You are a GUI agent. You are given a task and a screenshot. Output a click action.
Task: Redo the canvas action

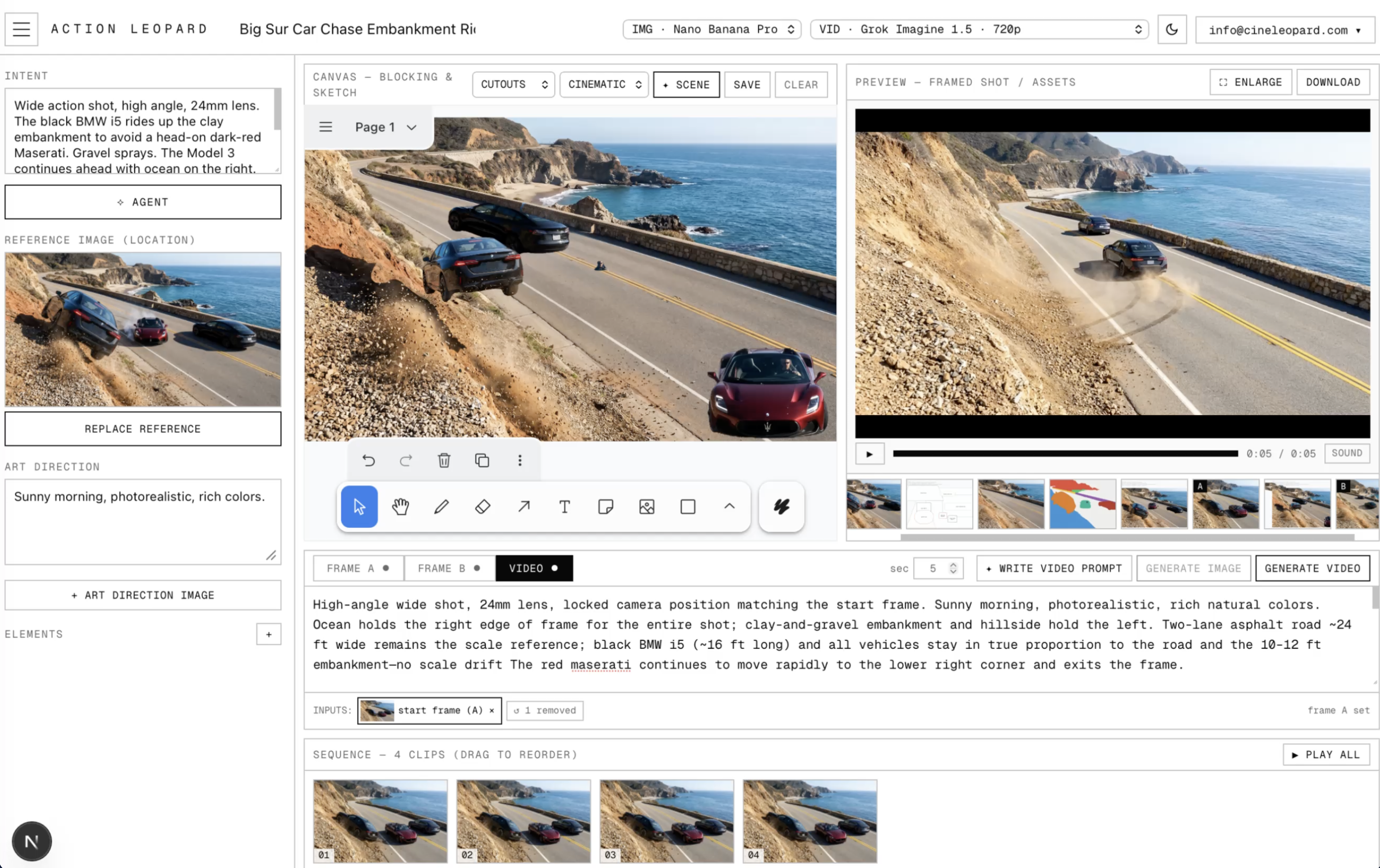click(406, 460)
